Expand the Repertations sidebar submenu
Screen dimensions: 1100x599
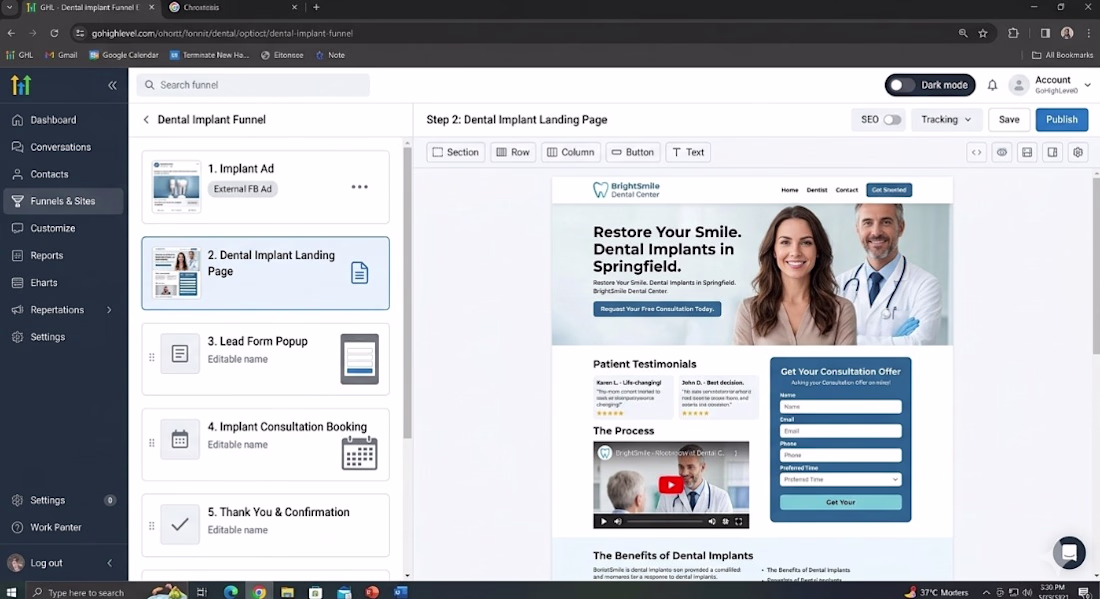point(109,310)
